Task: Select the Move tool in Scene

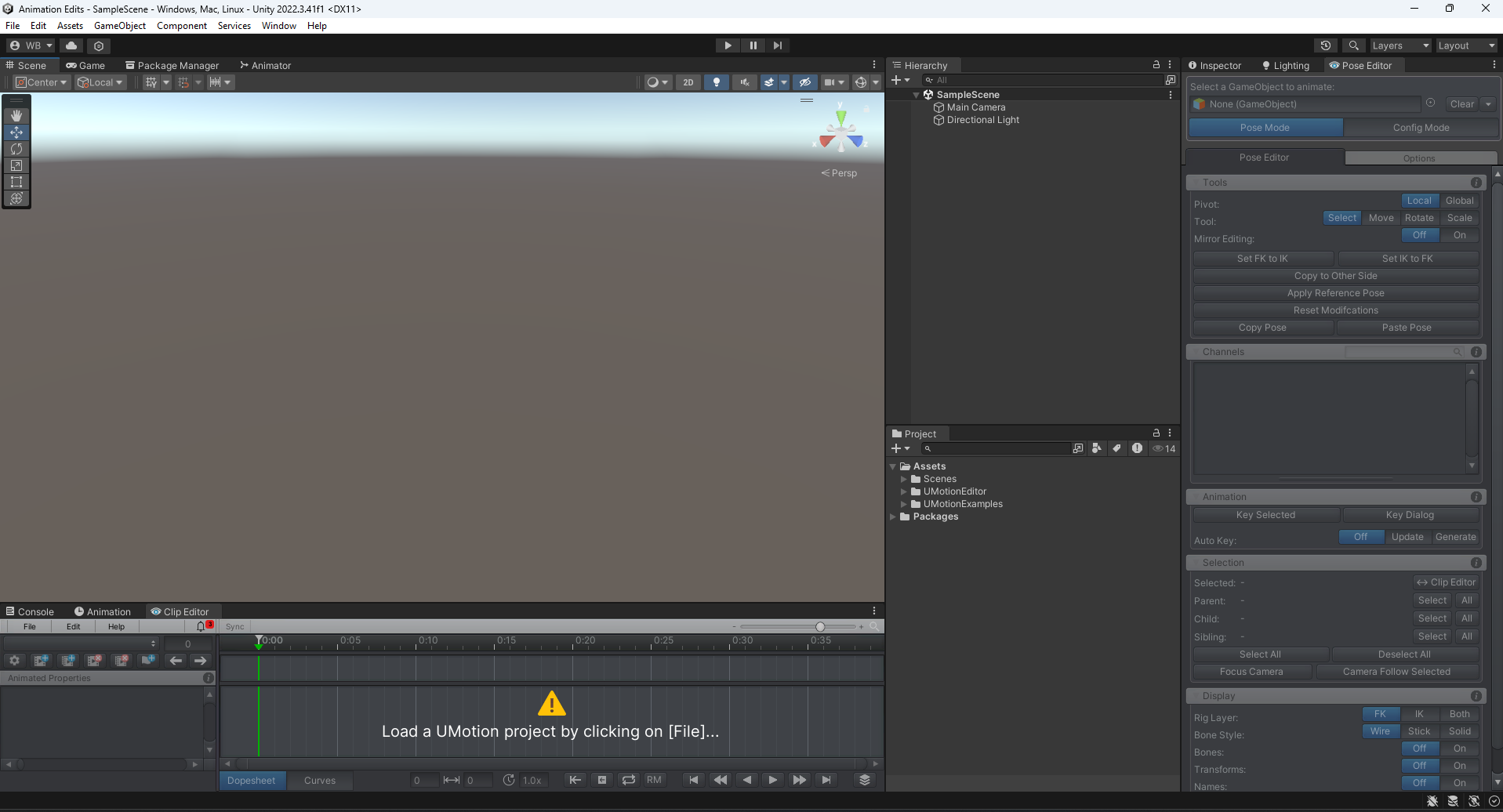Action: coord(16,132)
